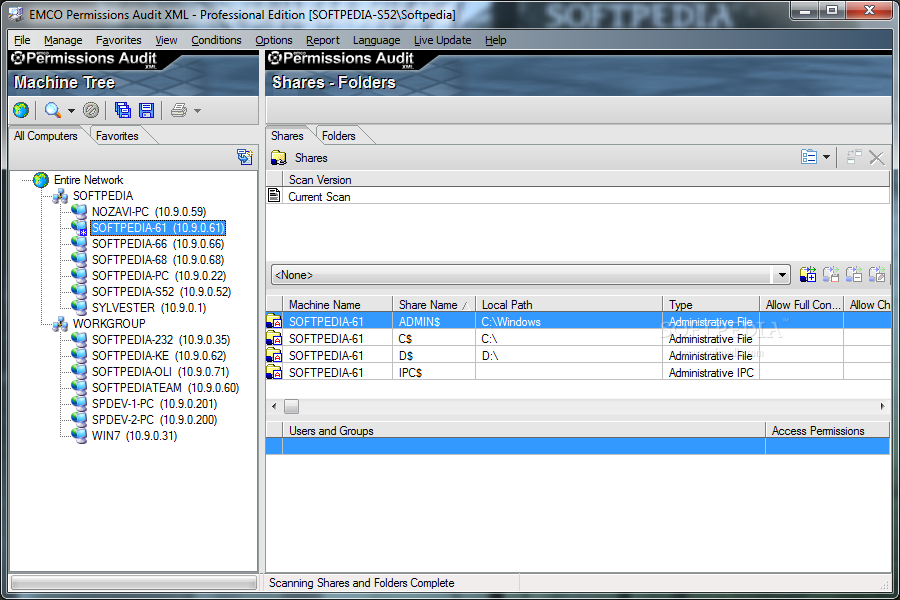
Task: Select the ADMIN$ share row
Action: [578, 322]
